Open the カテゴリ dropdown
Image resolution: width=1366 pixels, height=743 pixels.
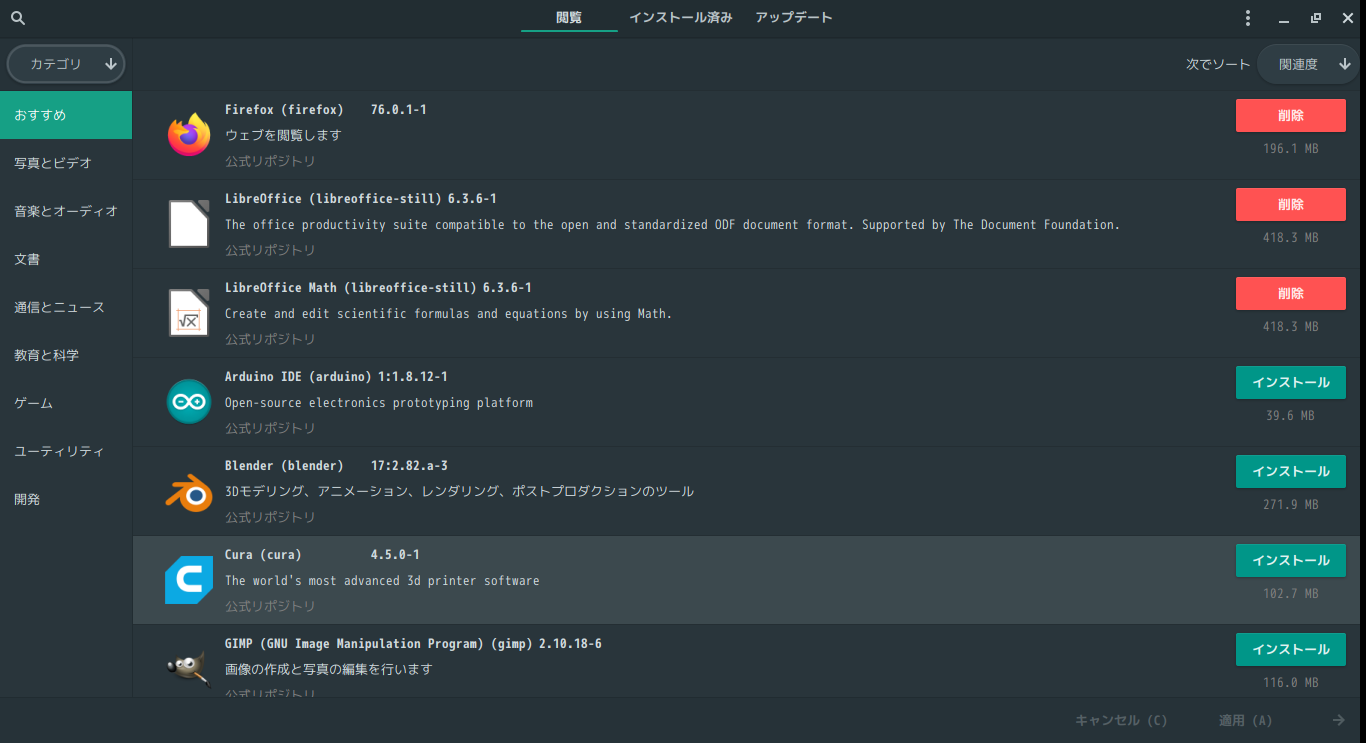66,64
